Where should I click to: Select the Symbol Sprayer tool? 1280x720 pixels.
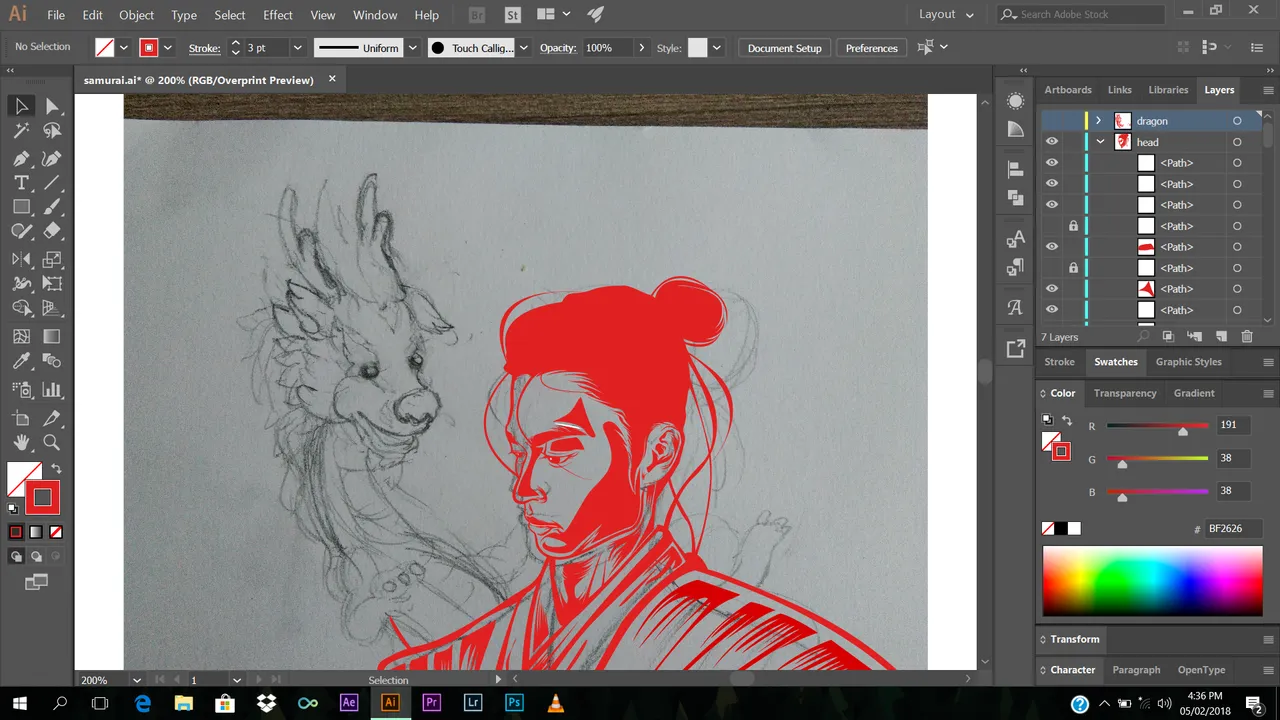pyautogui.click(x=21, y=390)
